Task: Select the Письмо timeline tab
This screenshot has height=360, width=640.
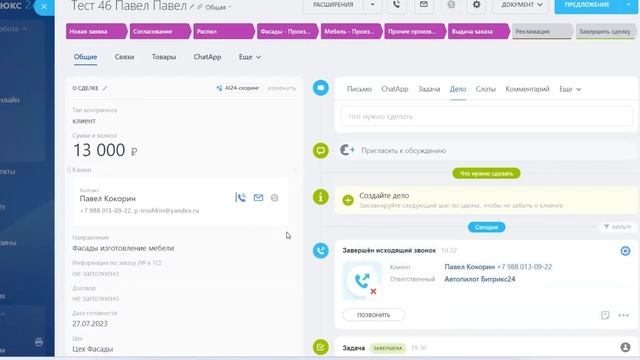Action: 359,89
